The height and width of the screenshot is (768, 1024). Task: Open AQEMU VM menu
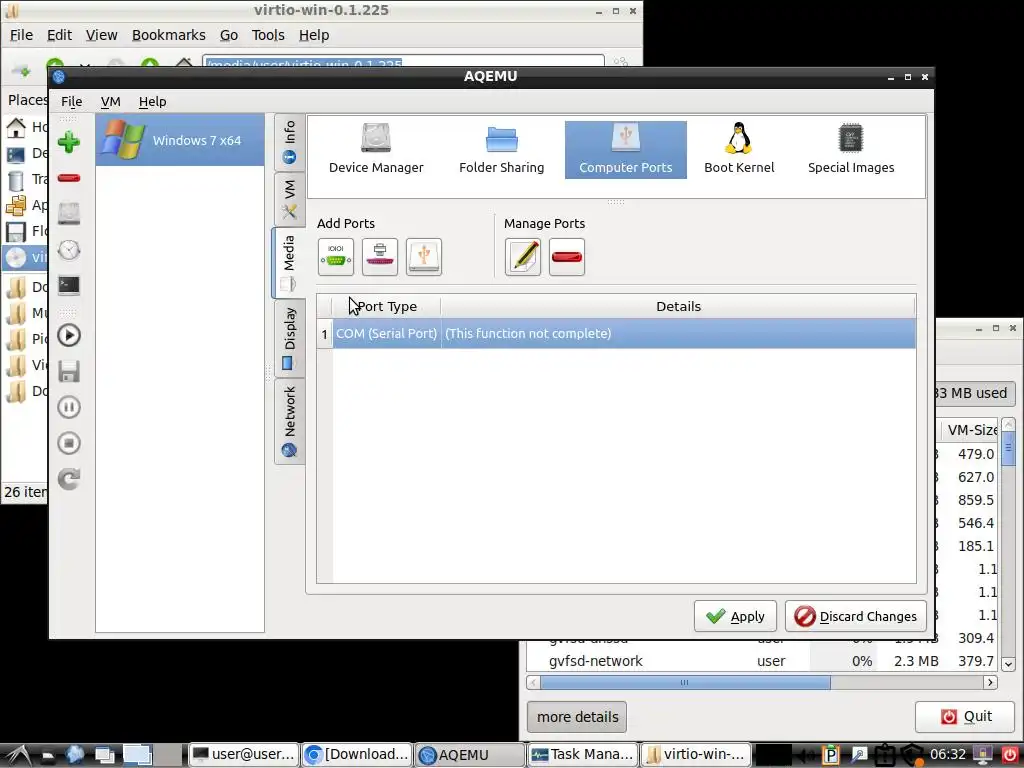point(110,101)
